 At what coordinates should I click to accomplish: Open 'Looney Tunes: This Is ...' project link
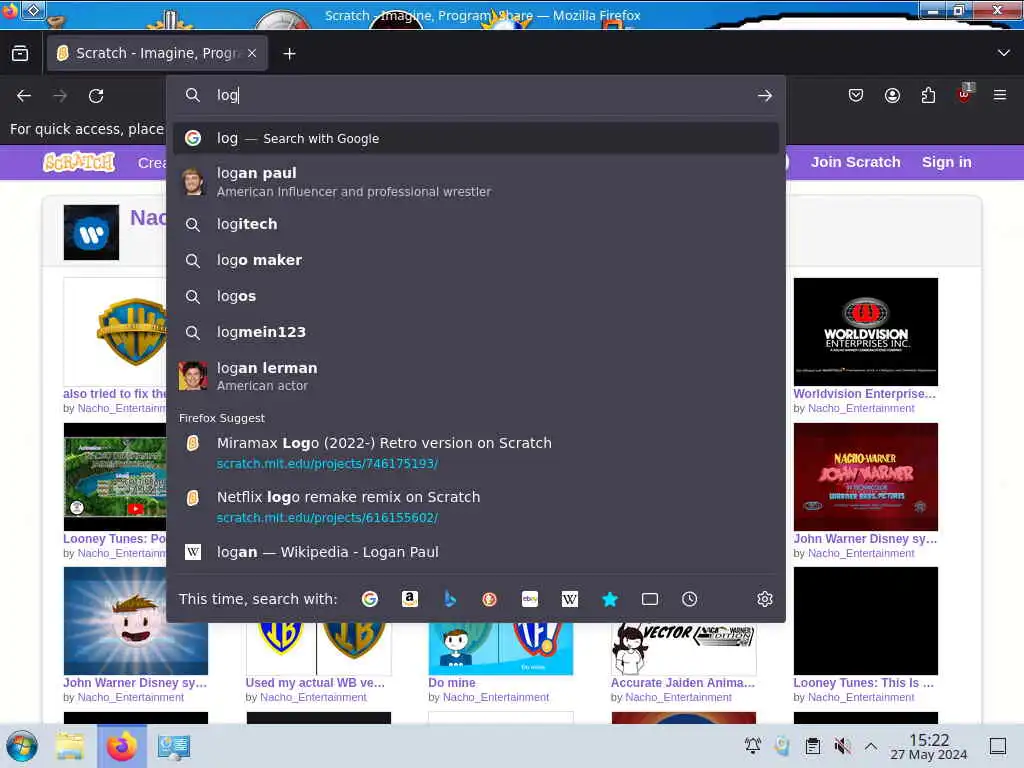pos(863,682)
